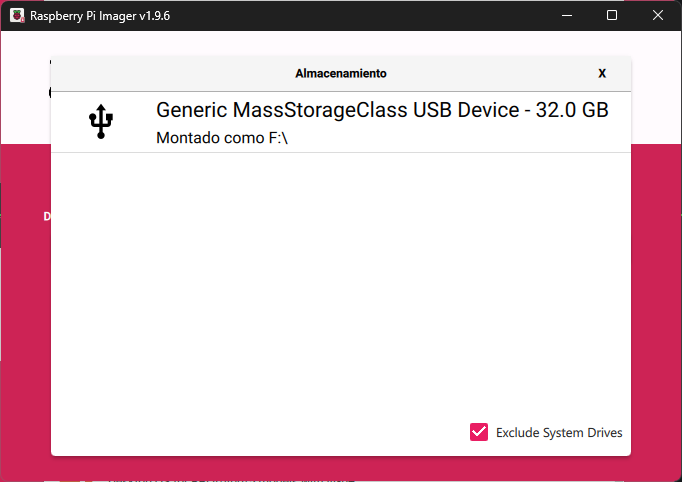Screen dimensions: 682x482
Task: Click the 32.0 GB capacity text
Action: 572,110
